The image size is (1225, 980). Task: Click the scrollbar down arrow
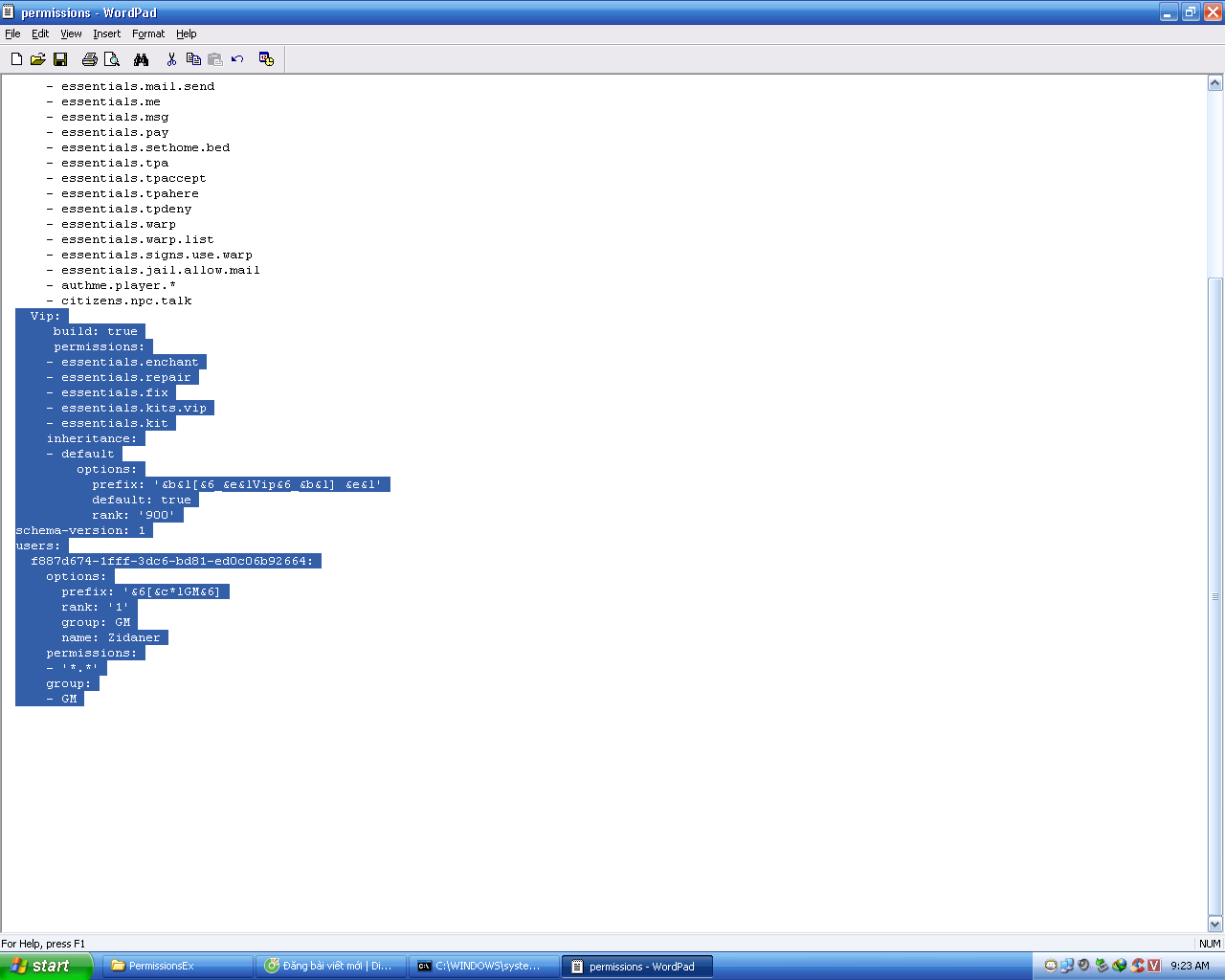pos(1215,924)
